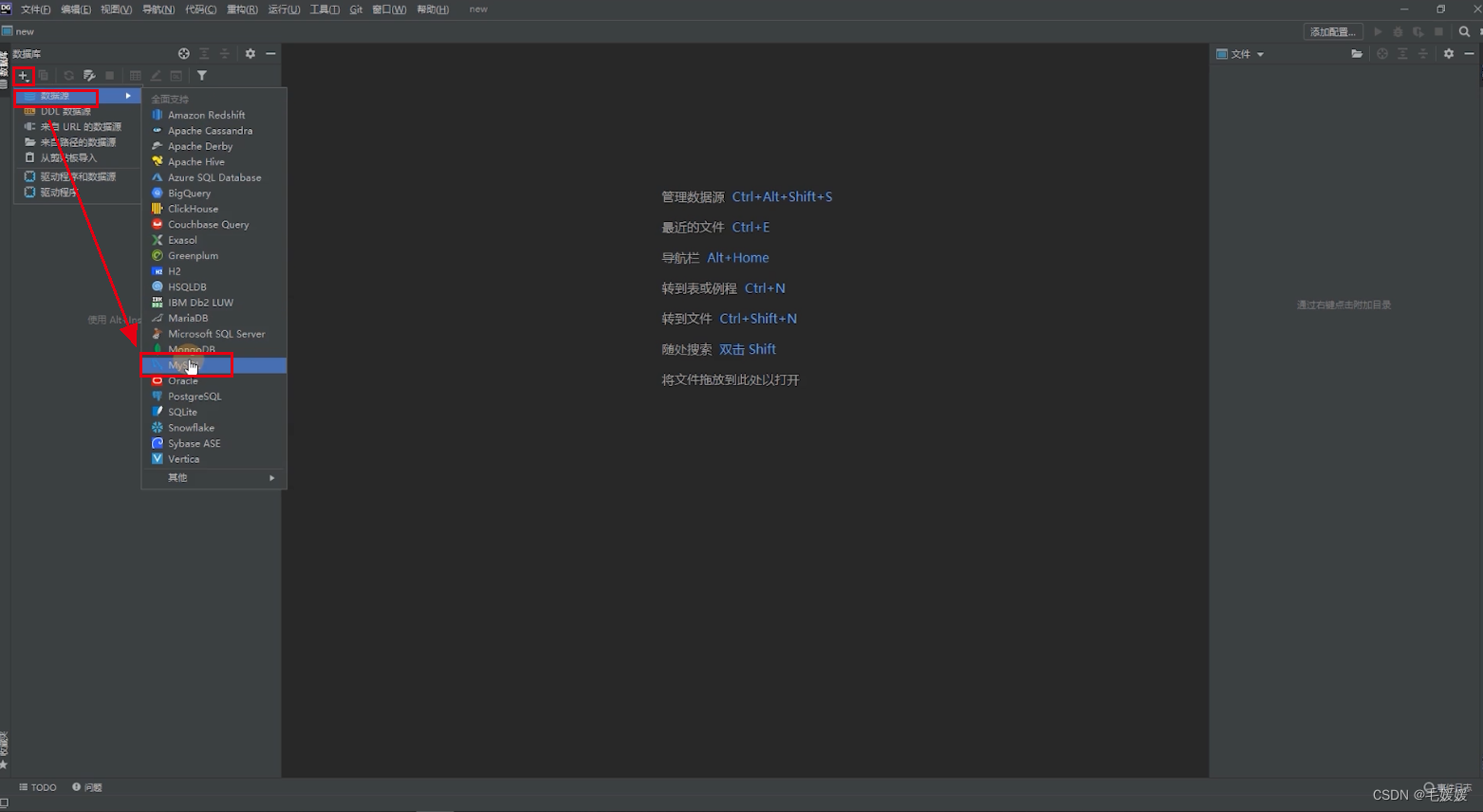
Task: Hide the files panel with minus icon
Action: [x=1469, y=54]
